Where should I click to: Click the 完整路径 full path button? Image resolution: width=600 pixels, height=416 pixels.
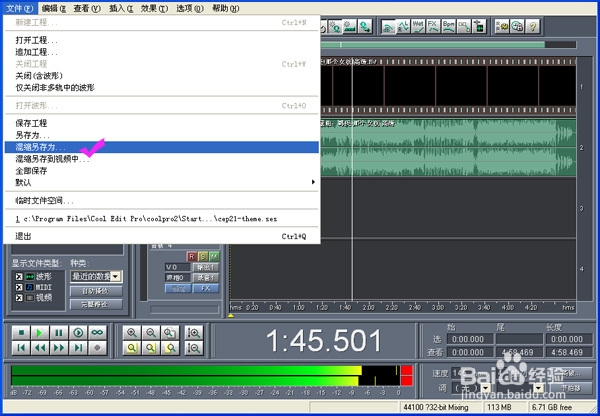[x=96, y=305]
